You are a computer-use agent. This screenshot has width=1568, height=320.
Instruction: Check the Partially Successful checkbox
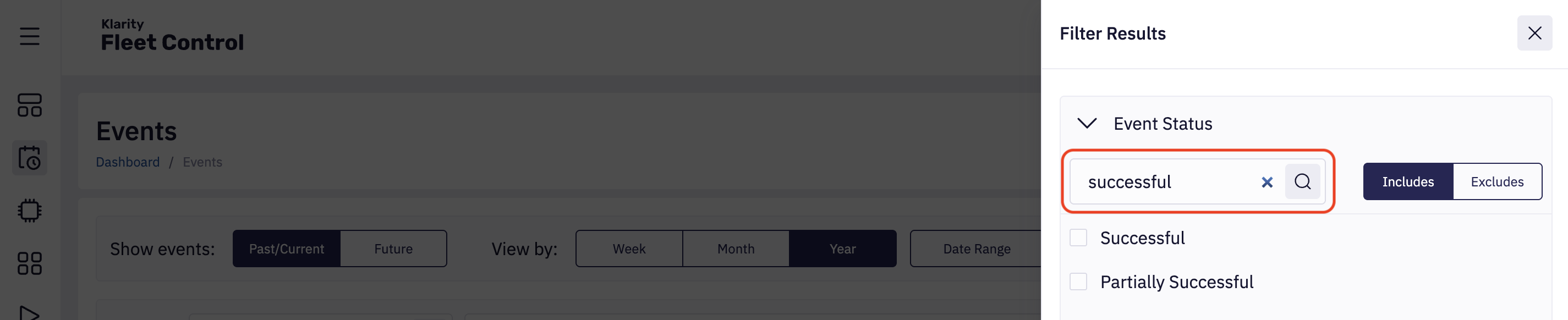coord(1078,282)
